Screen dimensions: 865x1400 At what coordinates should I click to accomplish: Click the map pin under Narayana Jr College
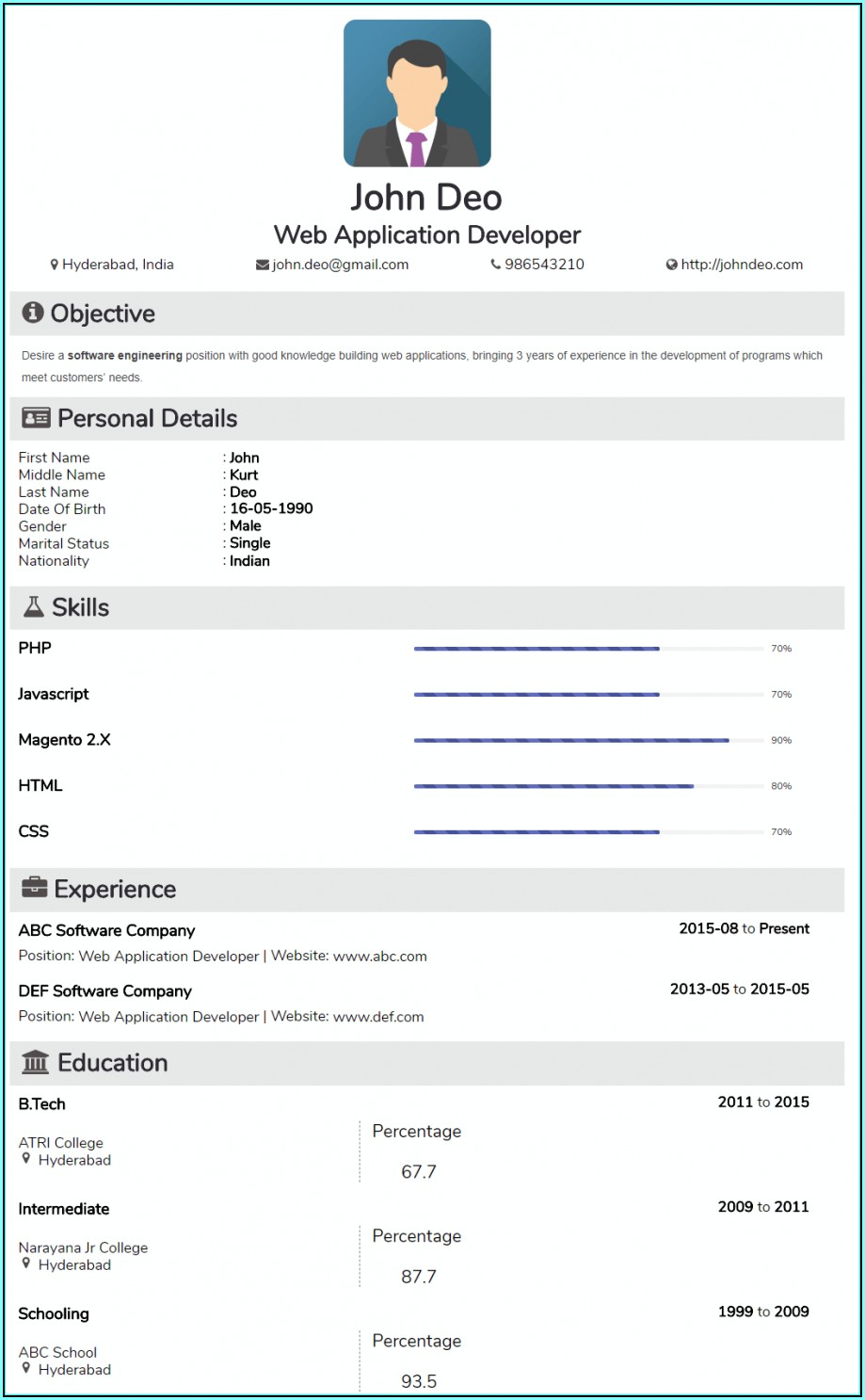tap(26, 1263)
